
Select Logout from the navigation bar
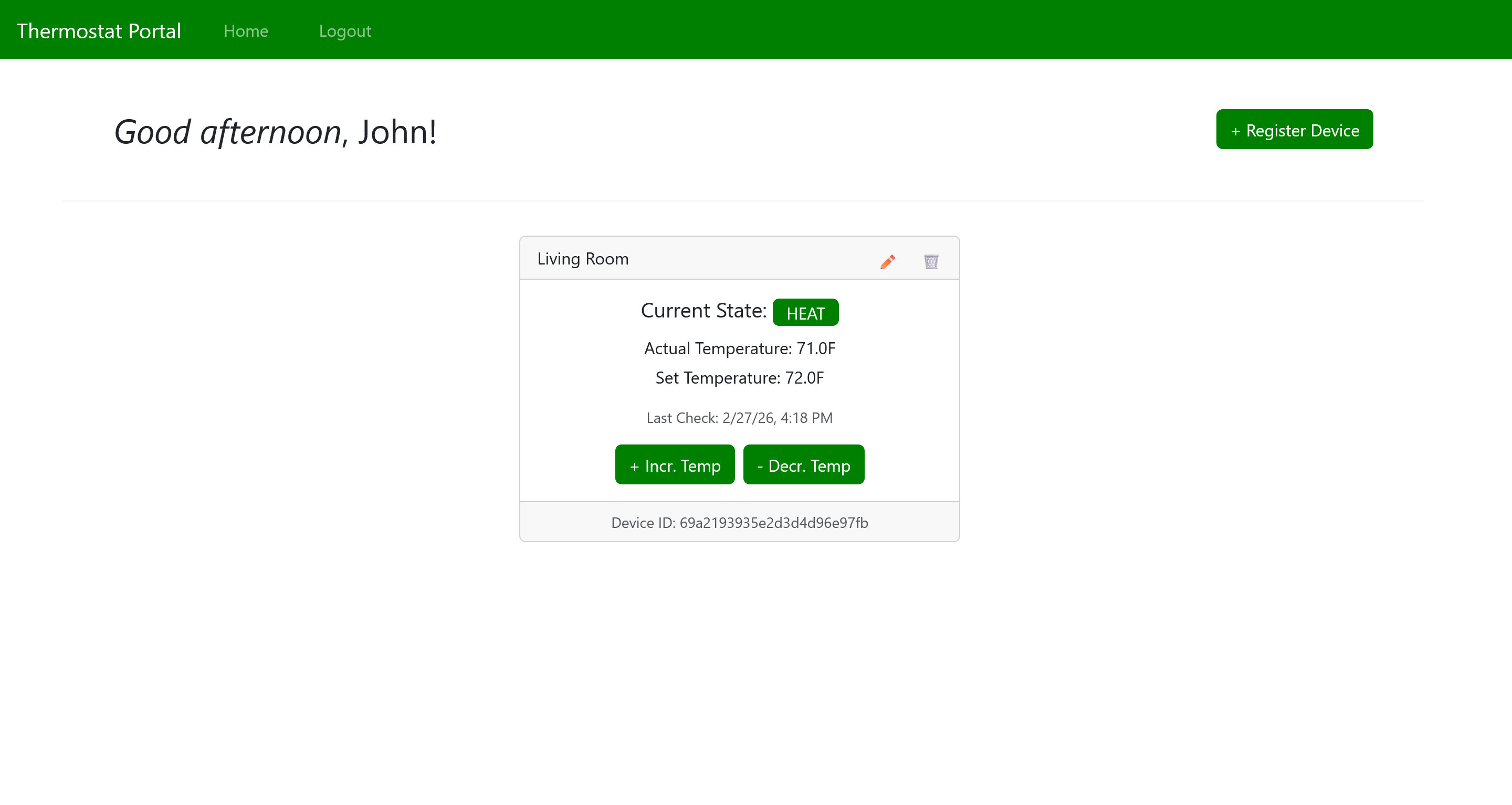click(x=344, y=30)
